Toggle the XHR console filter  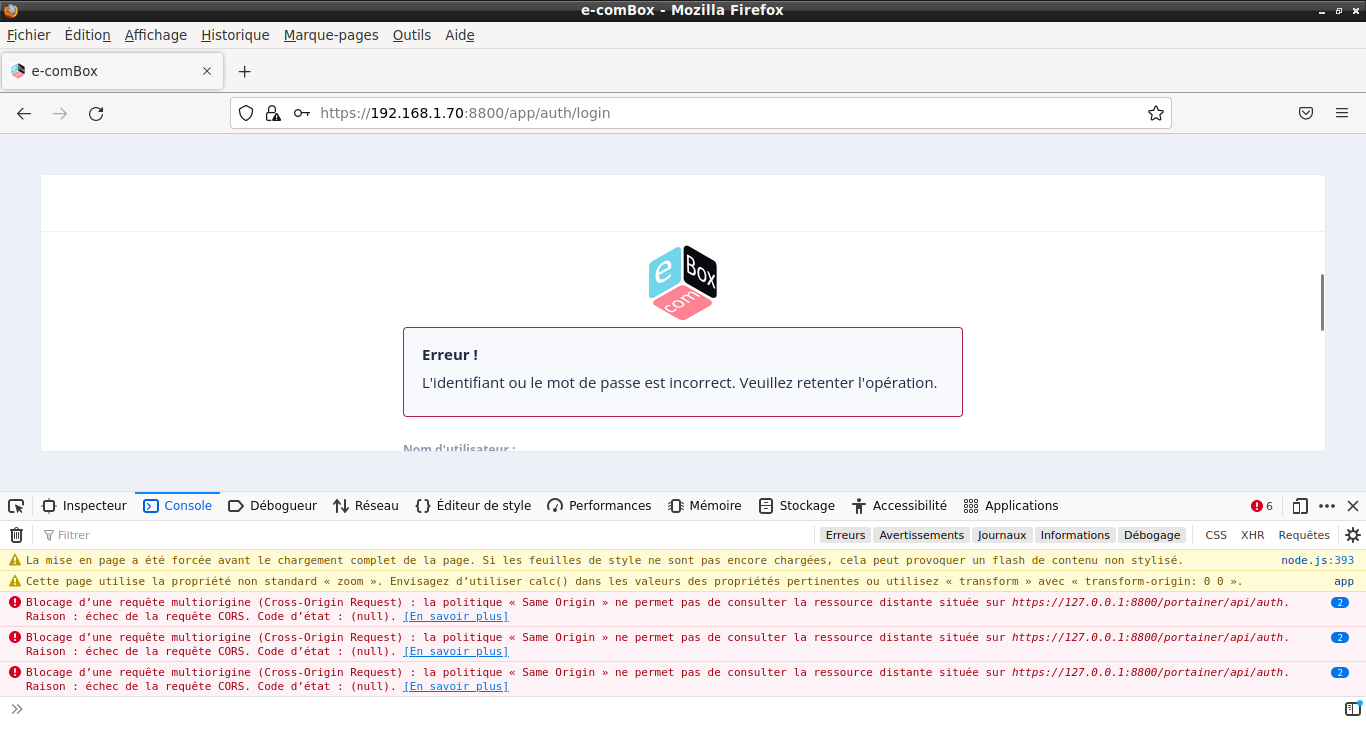tap(1252, 535)
